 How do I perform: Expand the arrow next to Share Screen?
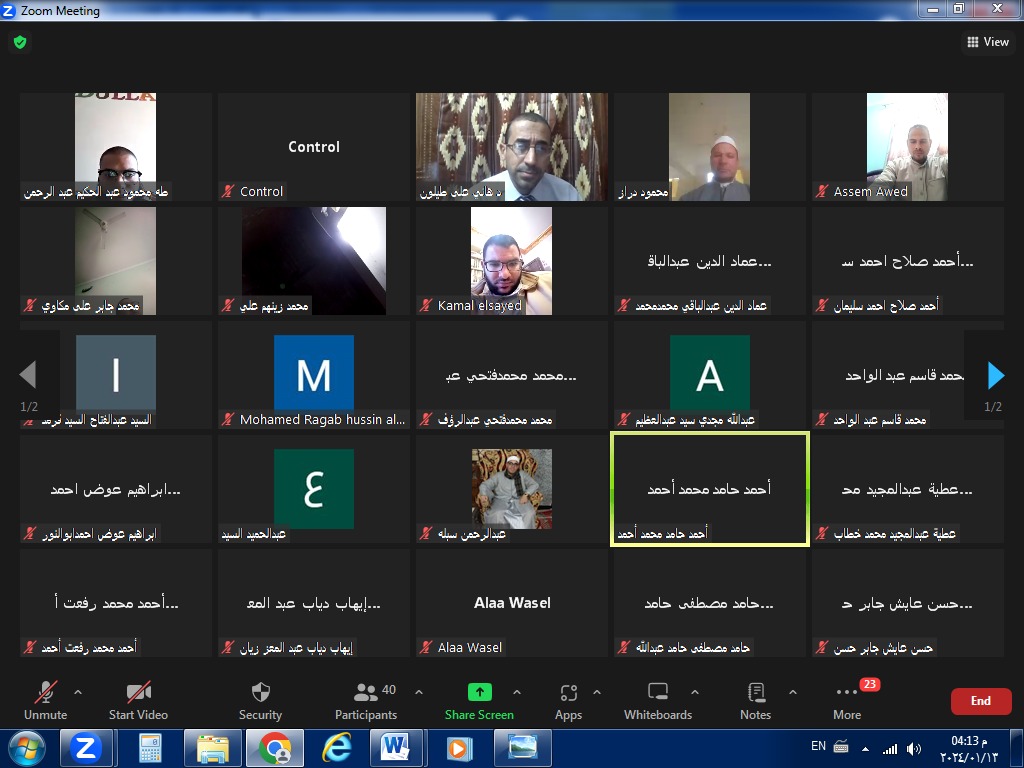coord(517,691)
